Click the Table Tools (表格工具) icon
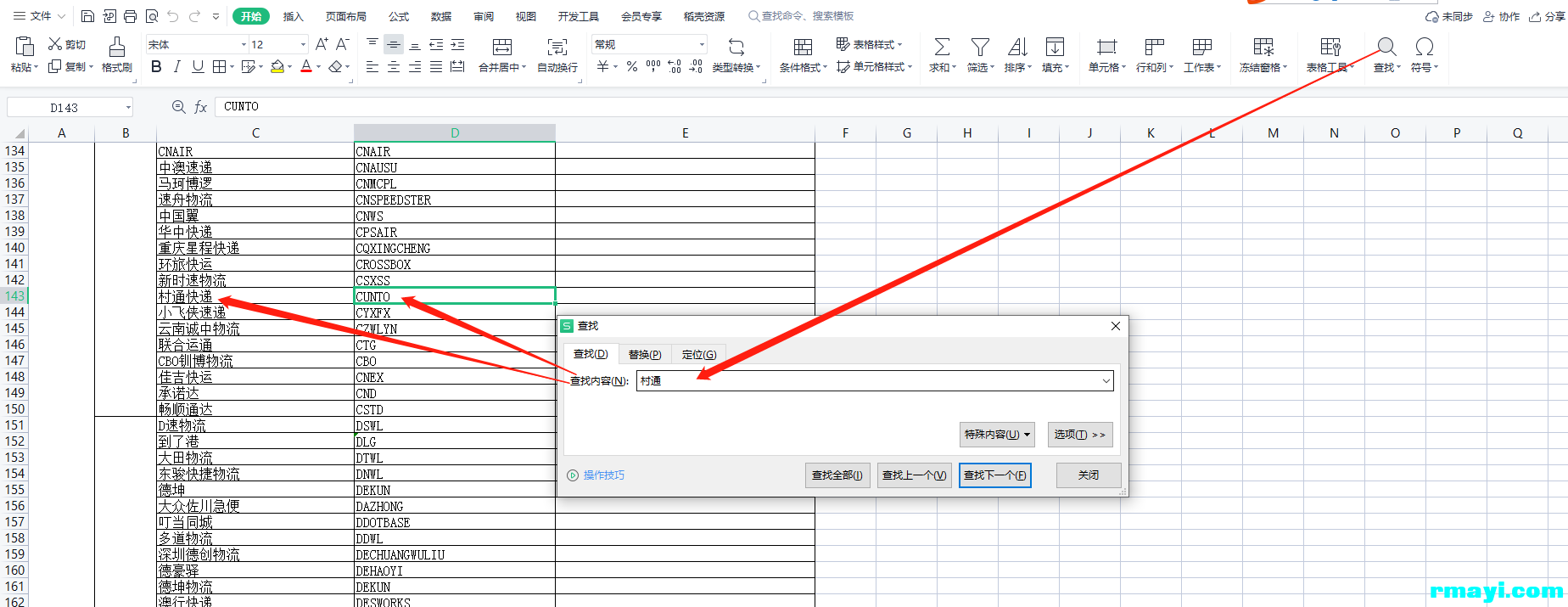This screenshot has width=1568, height=607. point(1330,47)
